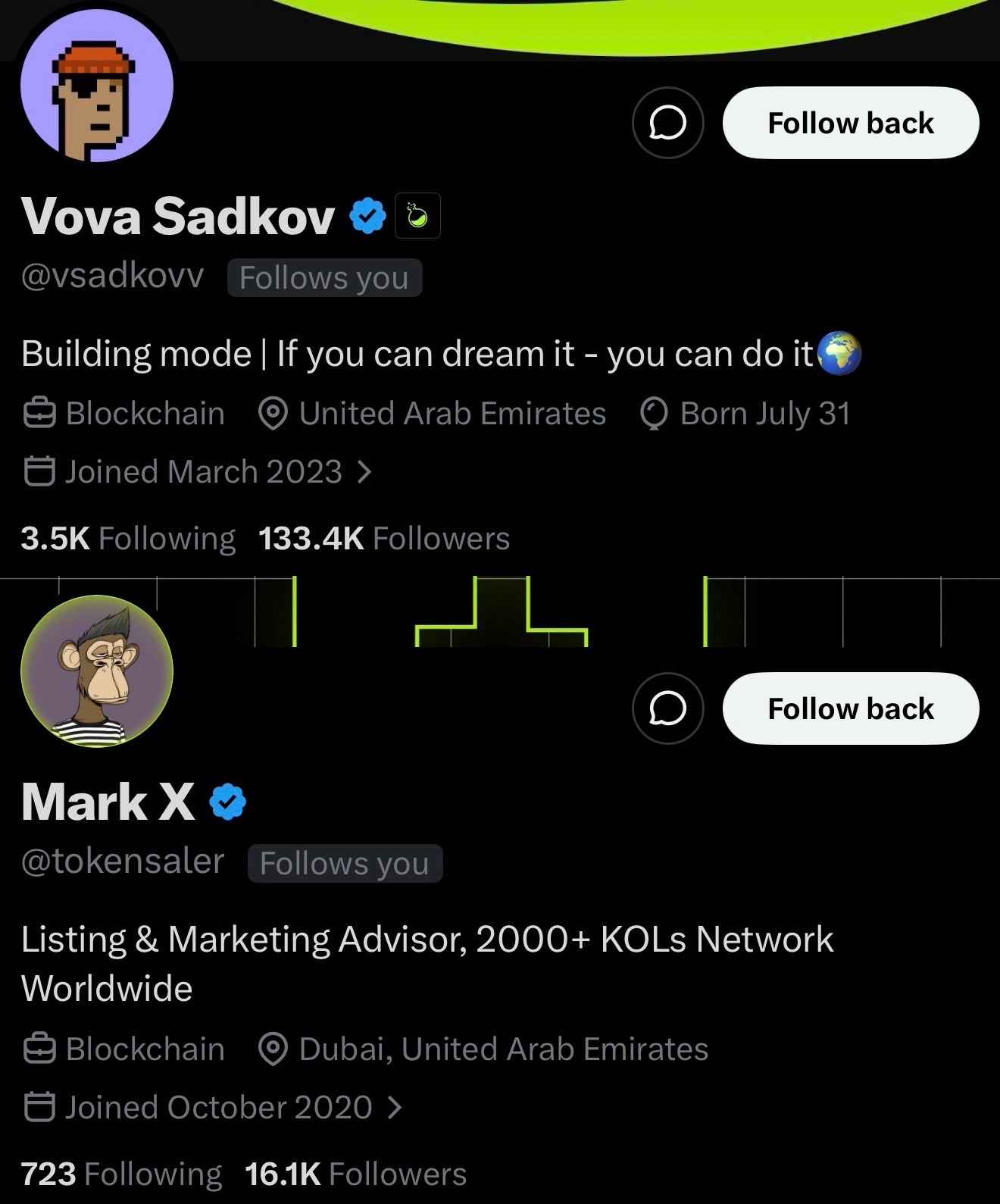Open Mark X's ape avatar picture
The image size is (1000, 1204).
(x=97, y=671)
